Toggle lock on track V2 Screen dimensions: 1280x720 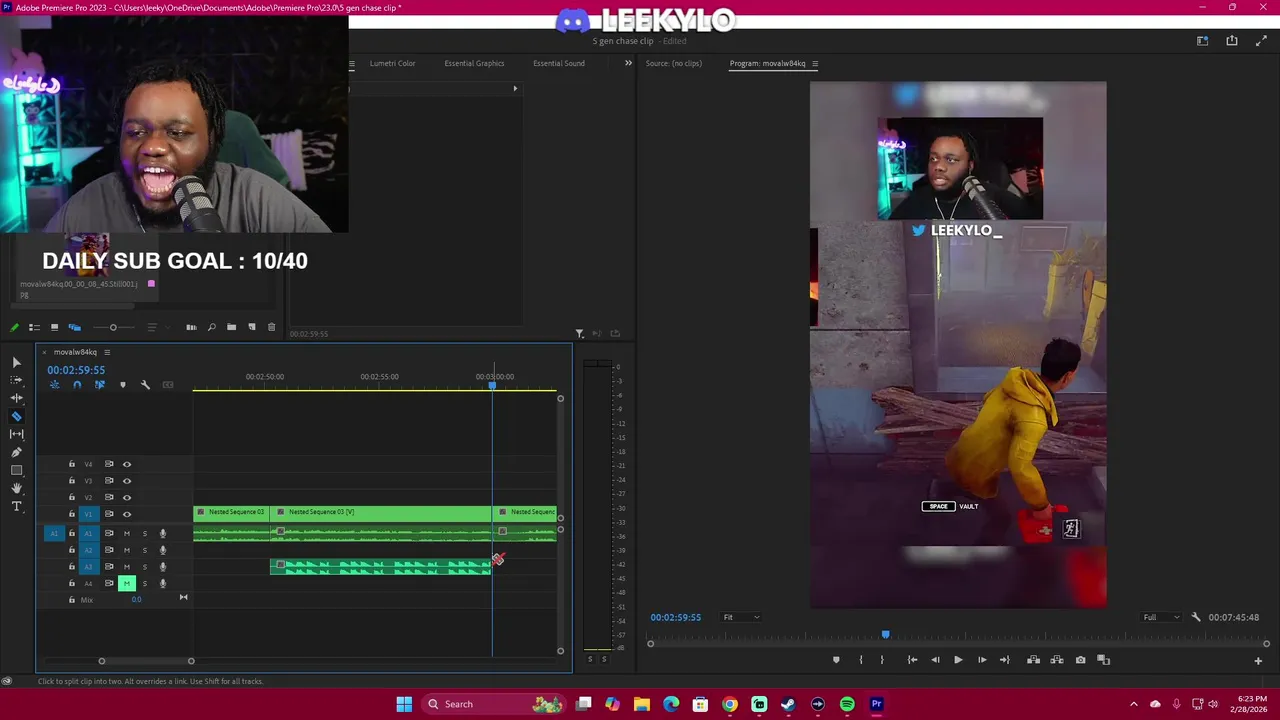(71, 497)
